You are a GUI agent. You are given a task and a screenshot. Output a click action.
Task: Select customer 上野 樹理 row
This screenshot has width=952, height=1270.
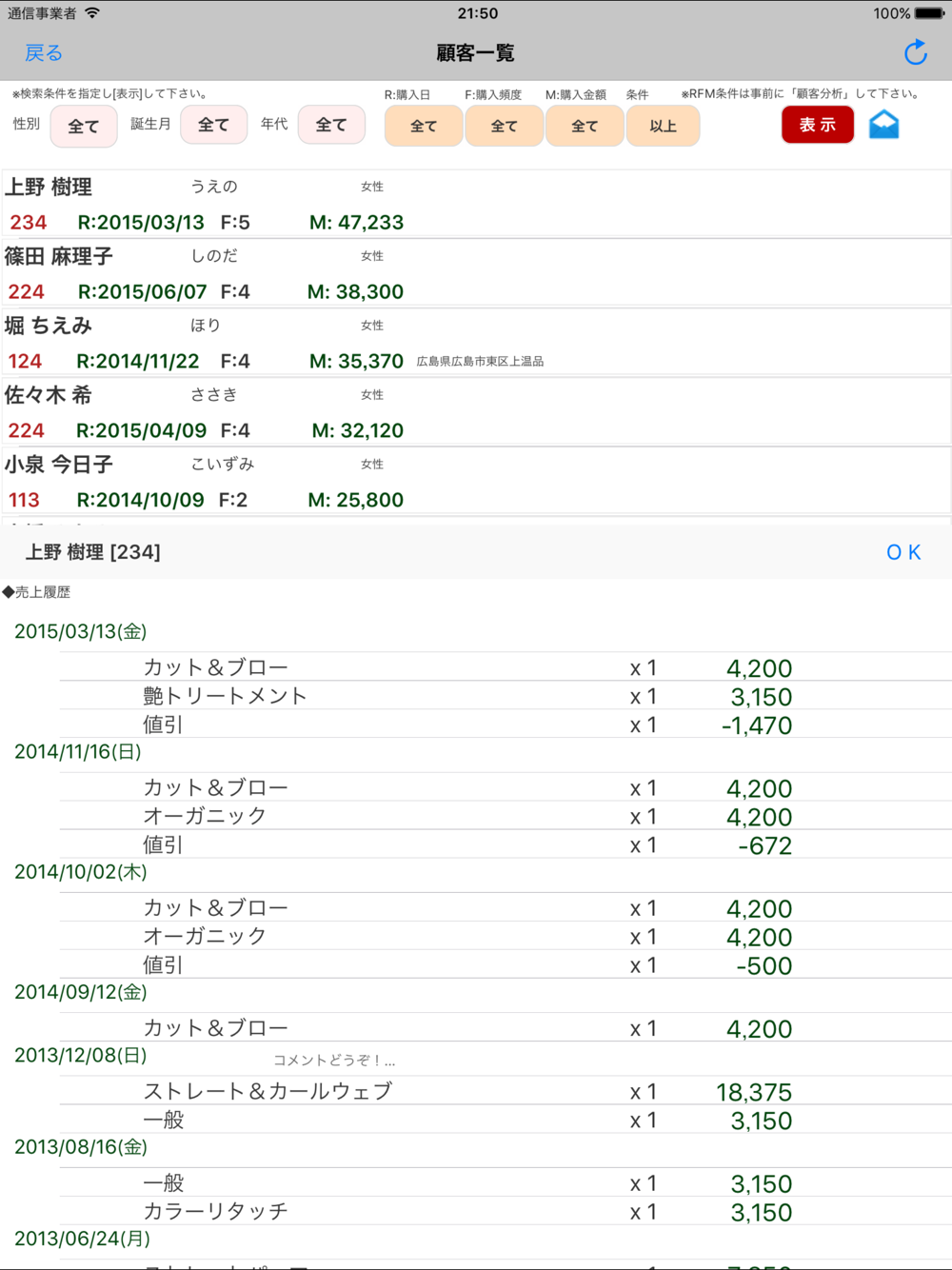pos(476,204)
